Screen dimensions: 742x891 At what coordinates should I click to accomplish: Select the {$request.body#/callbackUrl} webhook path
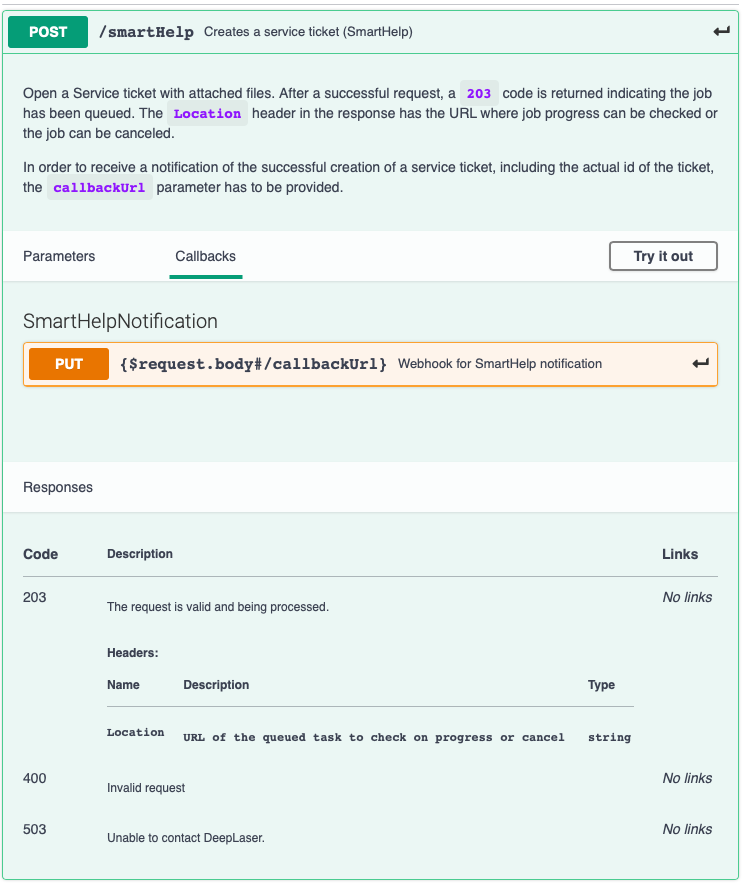(x=254, y=363)
